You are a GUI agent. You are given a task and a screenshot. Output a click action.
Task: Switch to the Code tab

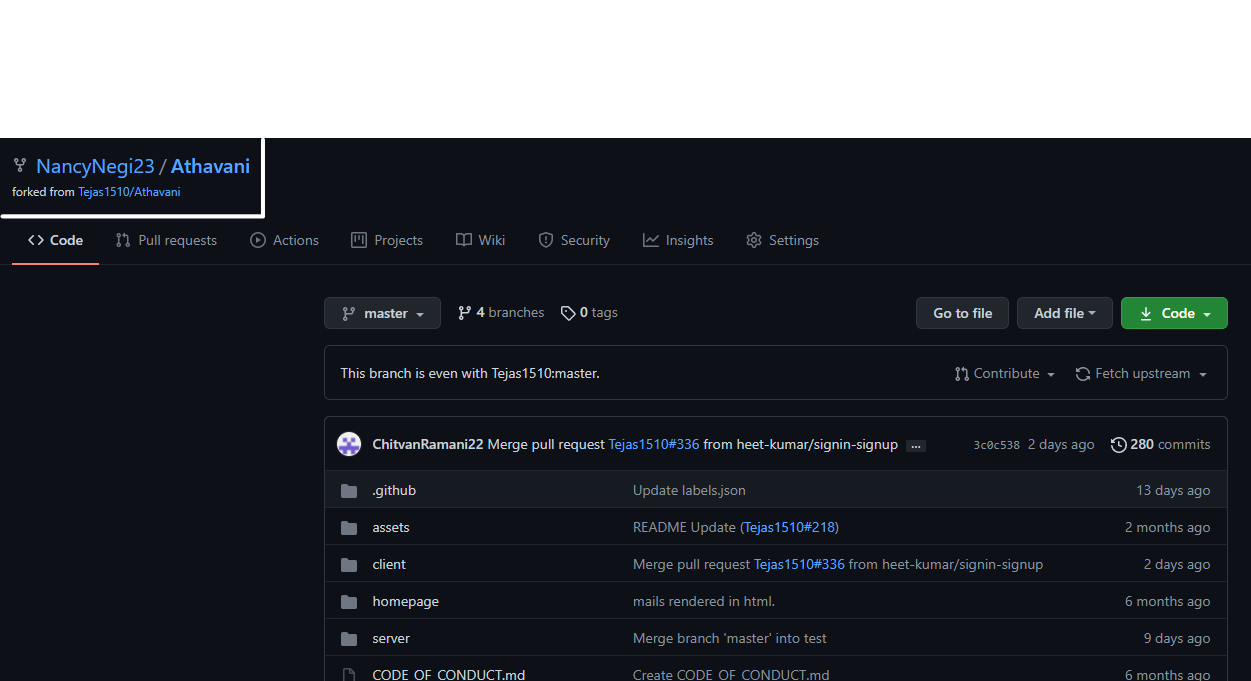tap(55, 240)
